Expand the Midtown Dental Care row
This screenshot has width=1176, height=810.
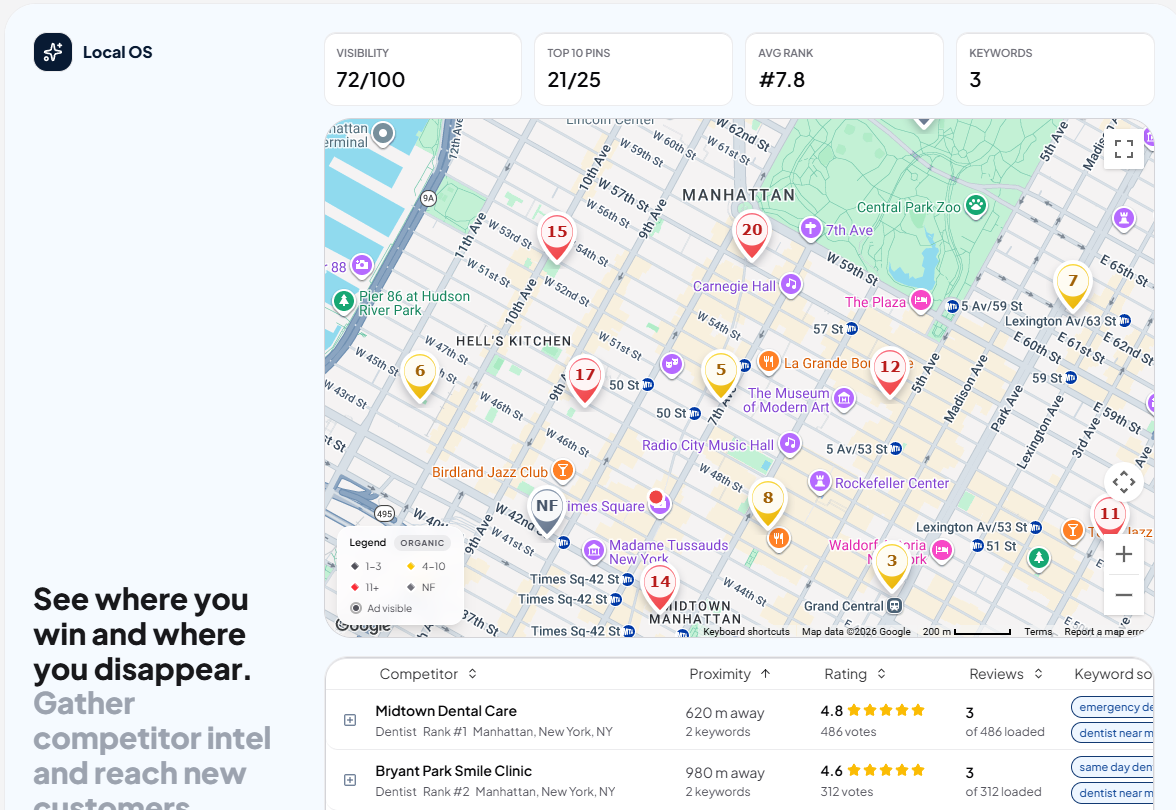pos(350,720)
